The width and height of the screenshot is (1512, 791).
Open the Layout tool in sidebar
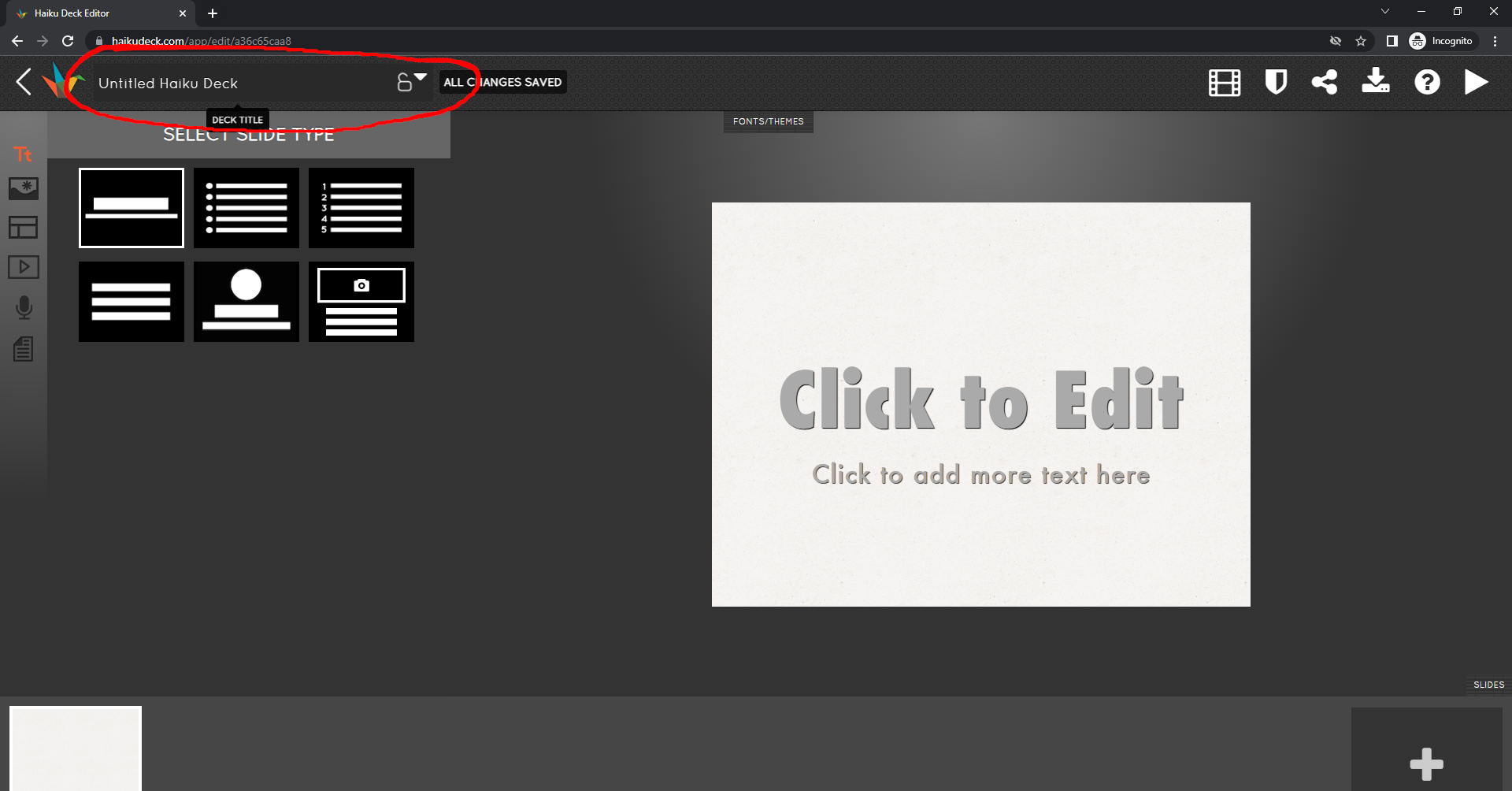pos(24,228)
